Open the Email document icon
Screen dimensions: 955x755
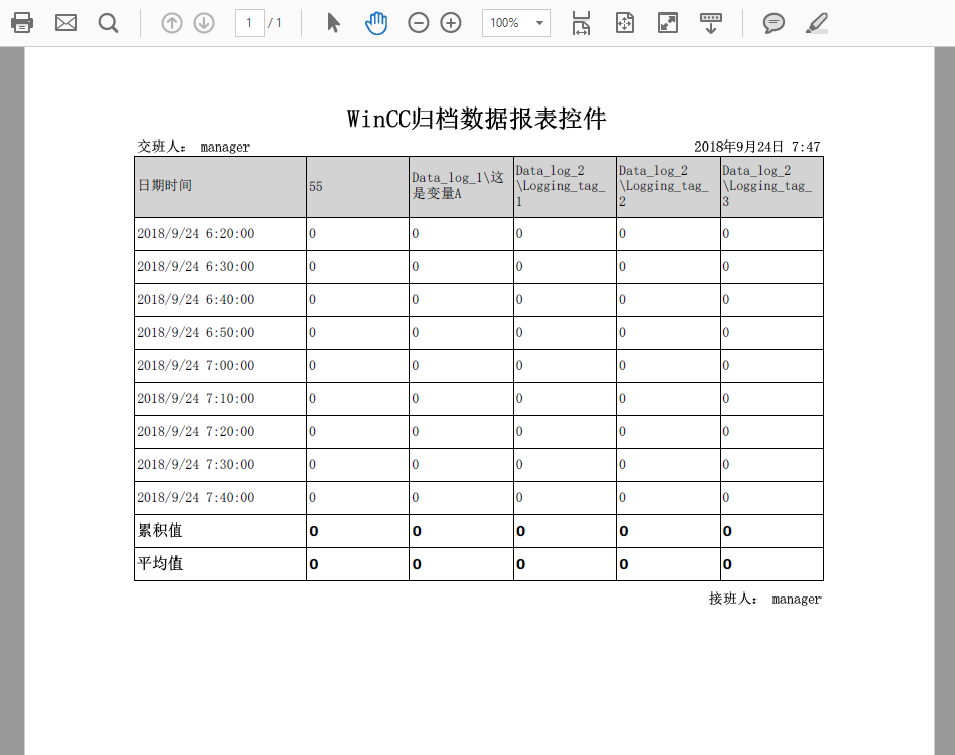coord(64,22)
